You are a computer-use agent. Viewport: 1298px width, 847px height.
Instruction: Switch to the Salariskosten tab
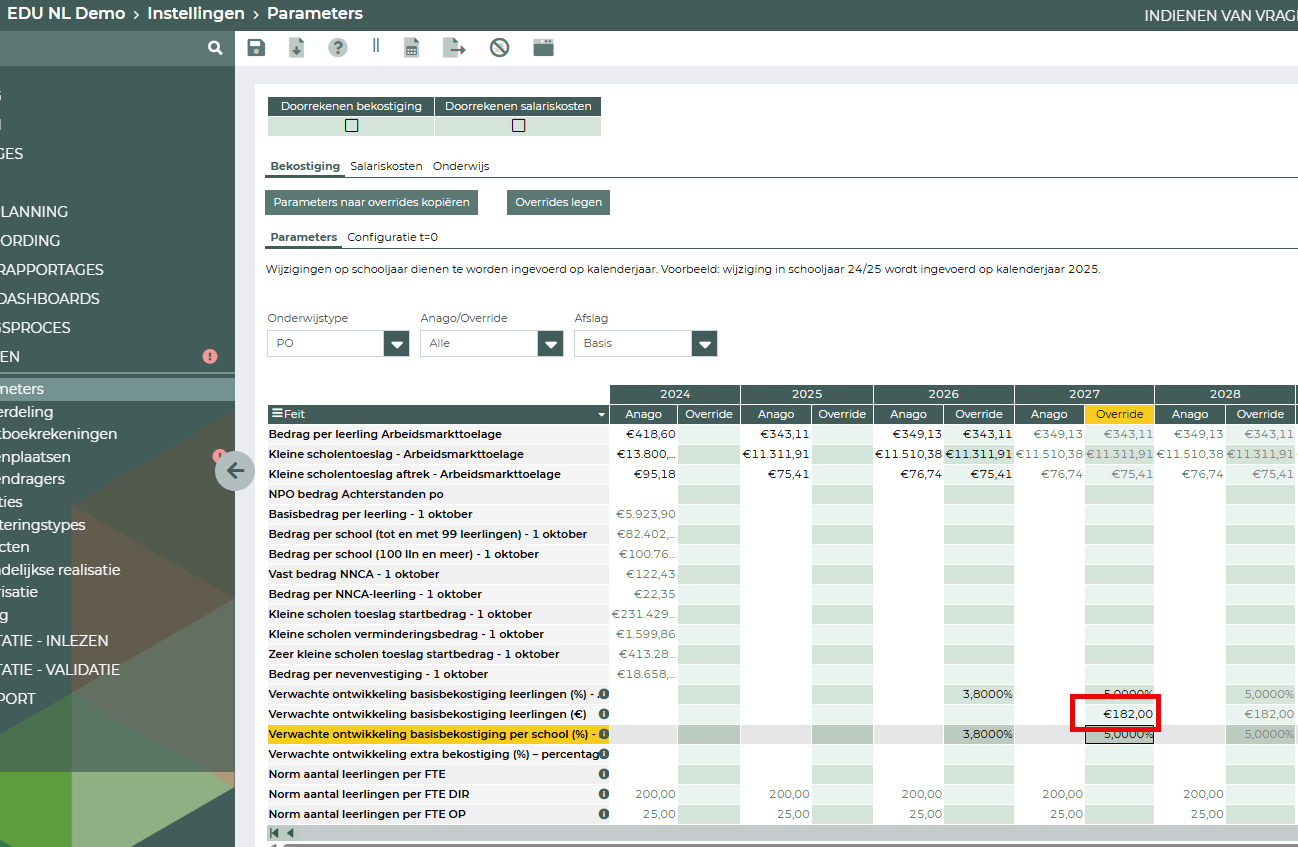click(386, 166)
